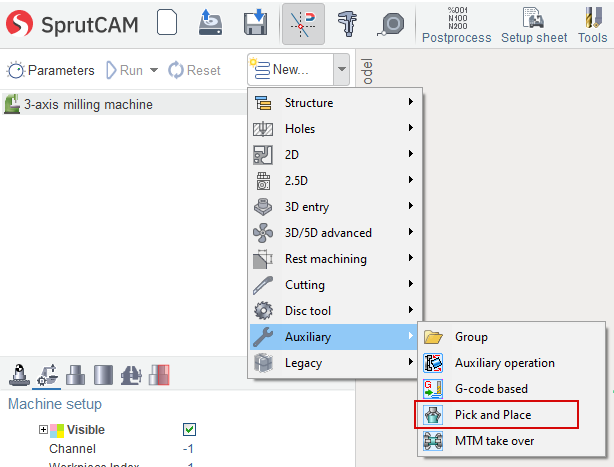Expand the Structure submenu arrow
The height and width of the screenshot is (467, 614).
pos(410,102)
